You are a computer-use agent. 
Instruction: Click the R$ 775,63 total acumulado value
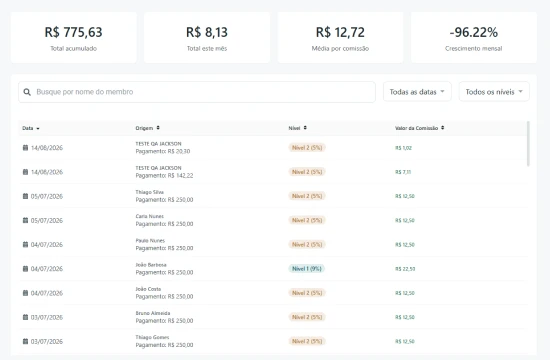[x=74, y=32]
